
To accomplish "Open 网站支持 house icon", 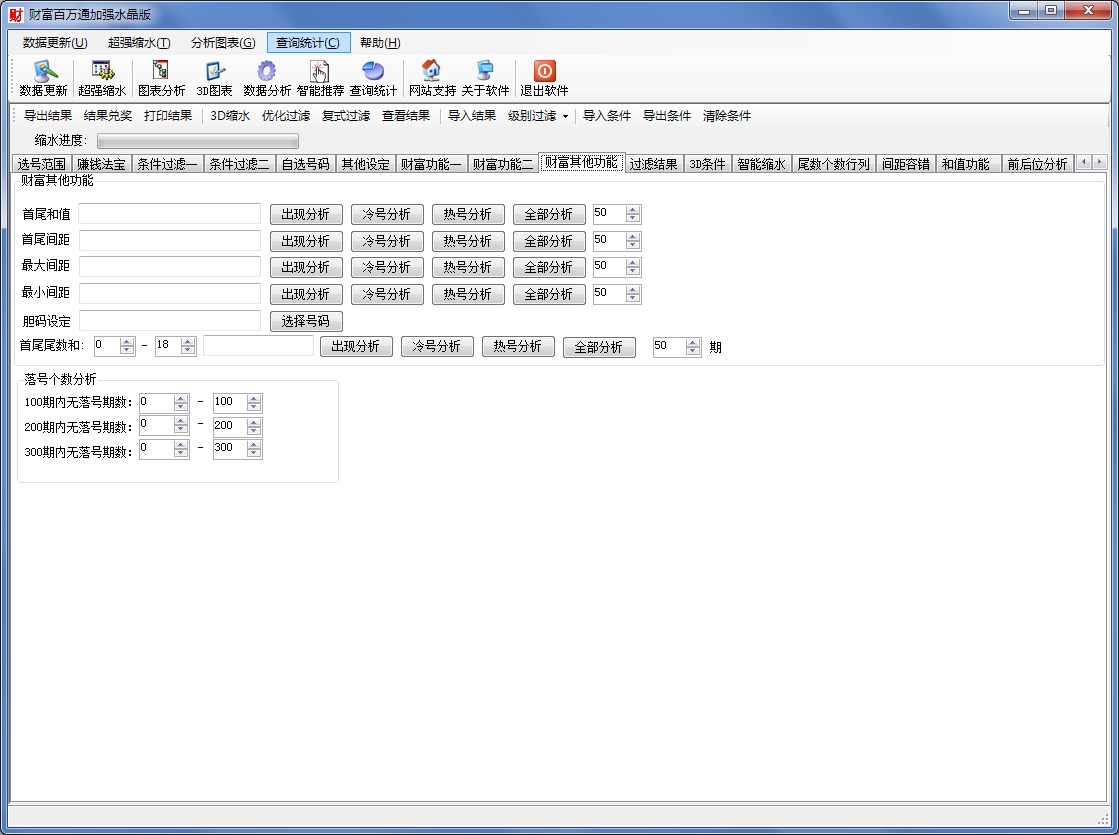I will pos(432,72).
